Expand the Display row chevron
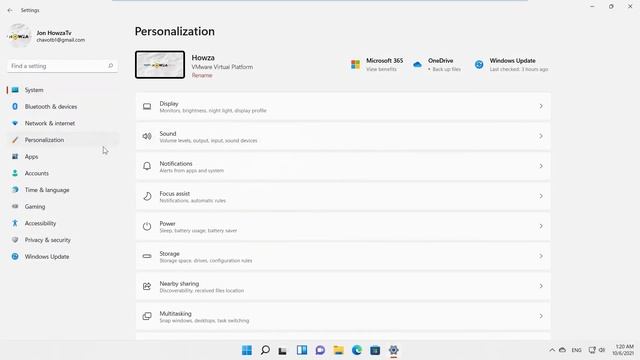Viewport: 640px width, 360px height. click(x=541, y=106)
